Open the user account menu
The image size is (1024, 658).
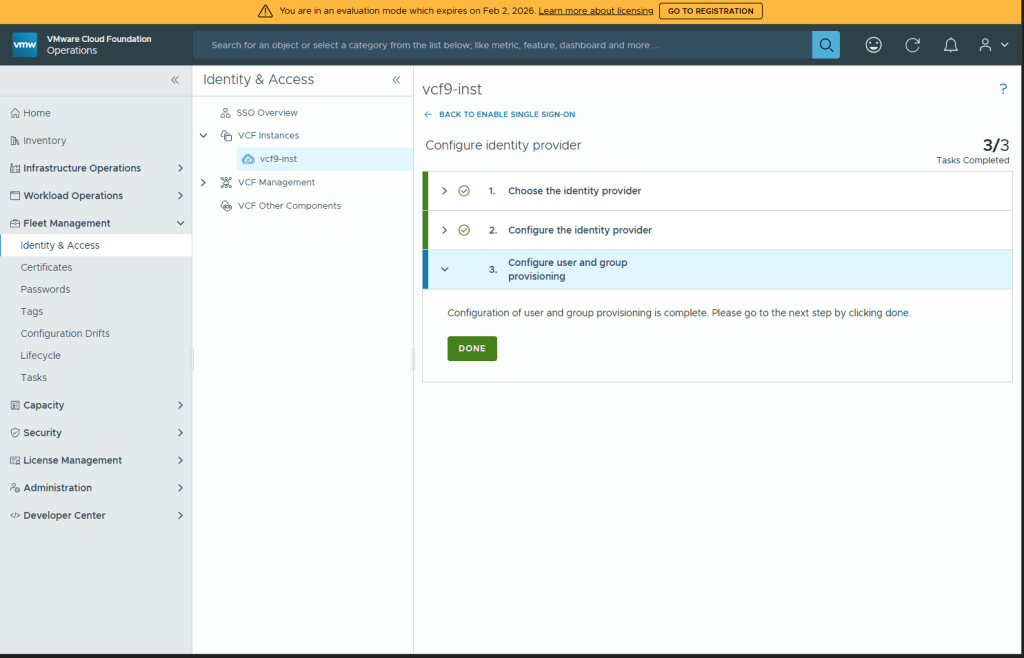[x=992, y=45]
